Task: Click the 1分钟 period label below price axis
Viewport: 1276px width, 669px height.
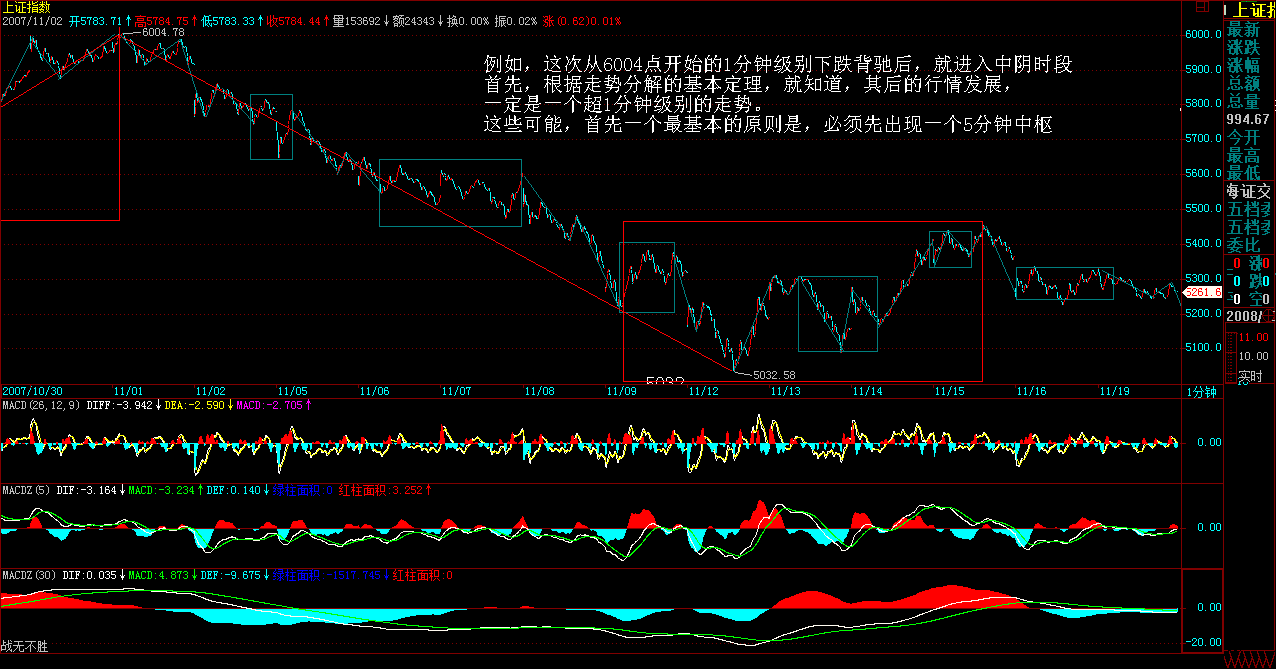Action: (x=1203, y=392)
